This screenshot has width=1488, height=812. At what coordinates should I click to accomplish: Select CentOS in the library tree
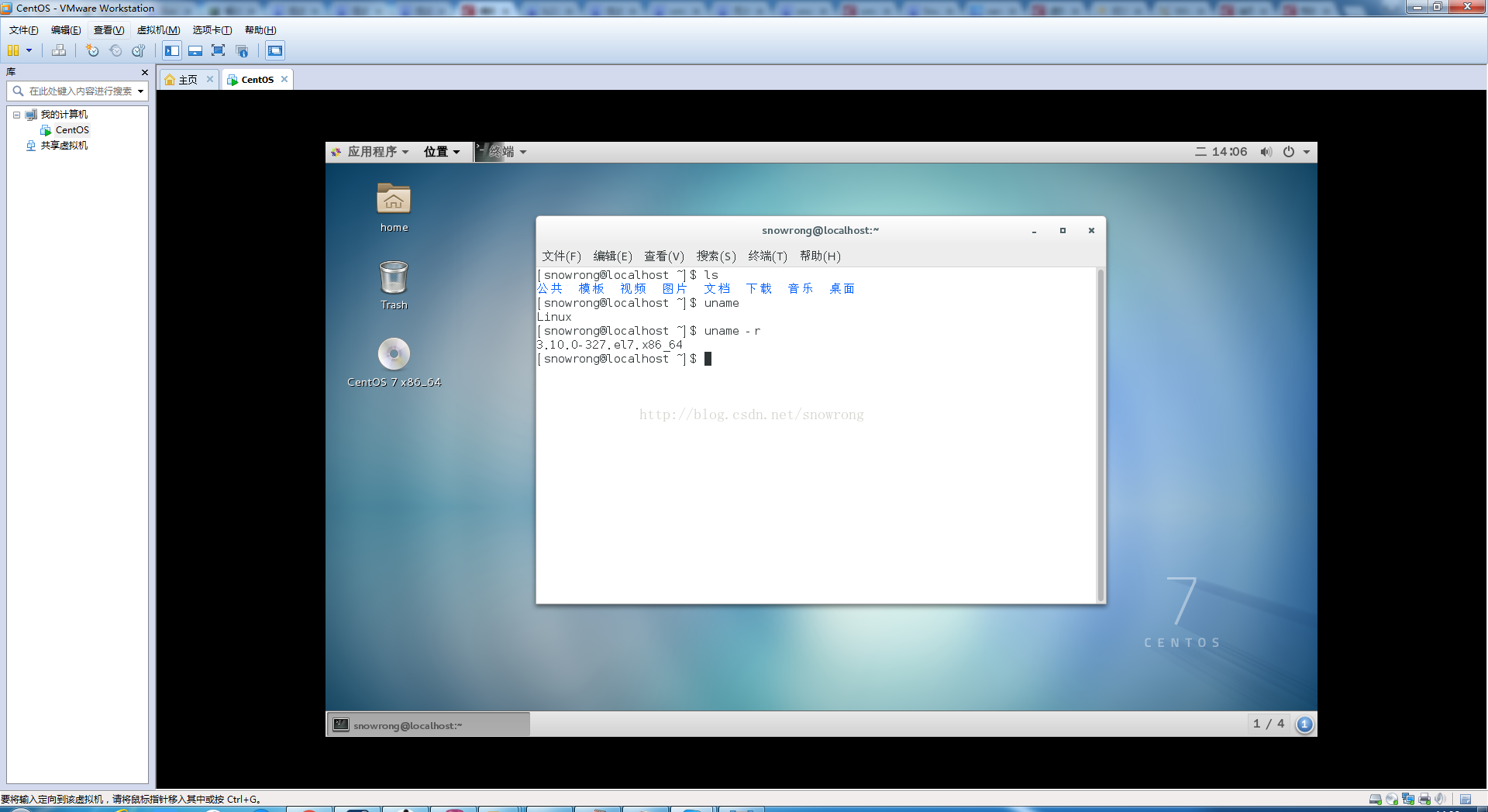tap(72, 130)
